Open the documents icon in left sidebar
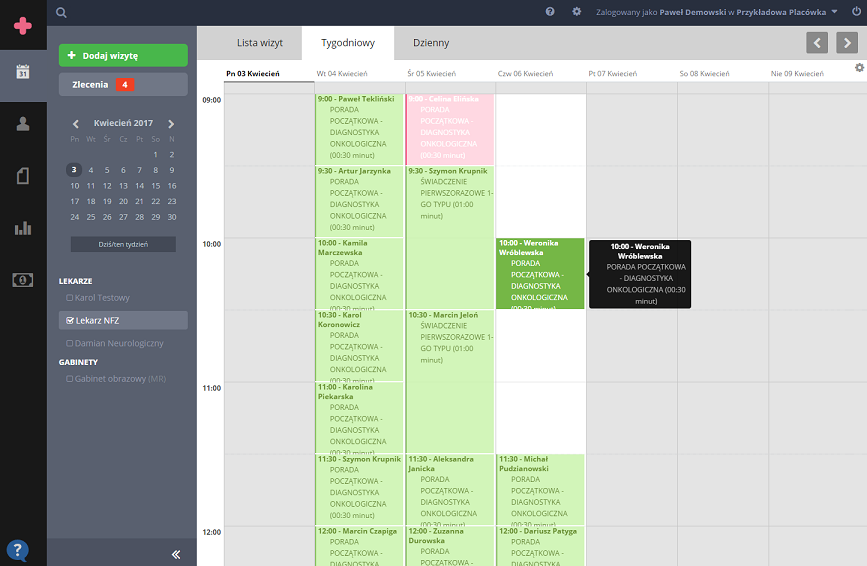This screenshot has width=867, height=566. pyautogui.click(x=23, y=176)
